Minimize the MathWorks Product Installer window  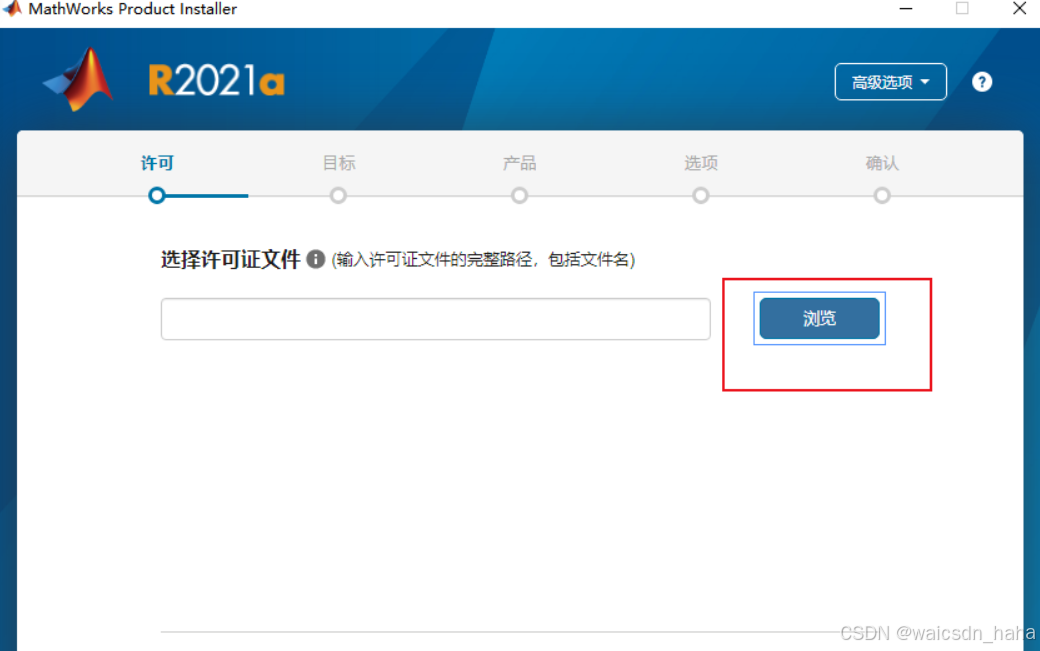[x=906, y=9]
